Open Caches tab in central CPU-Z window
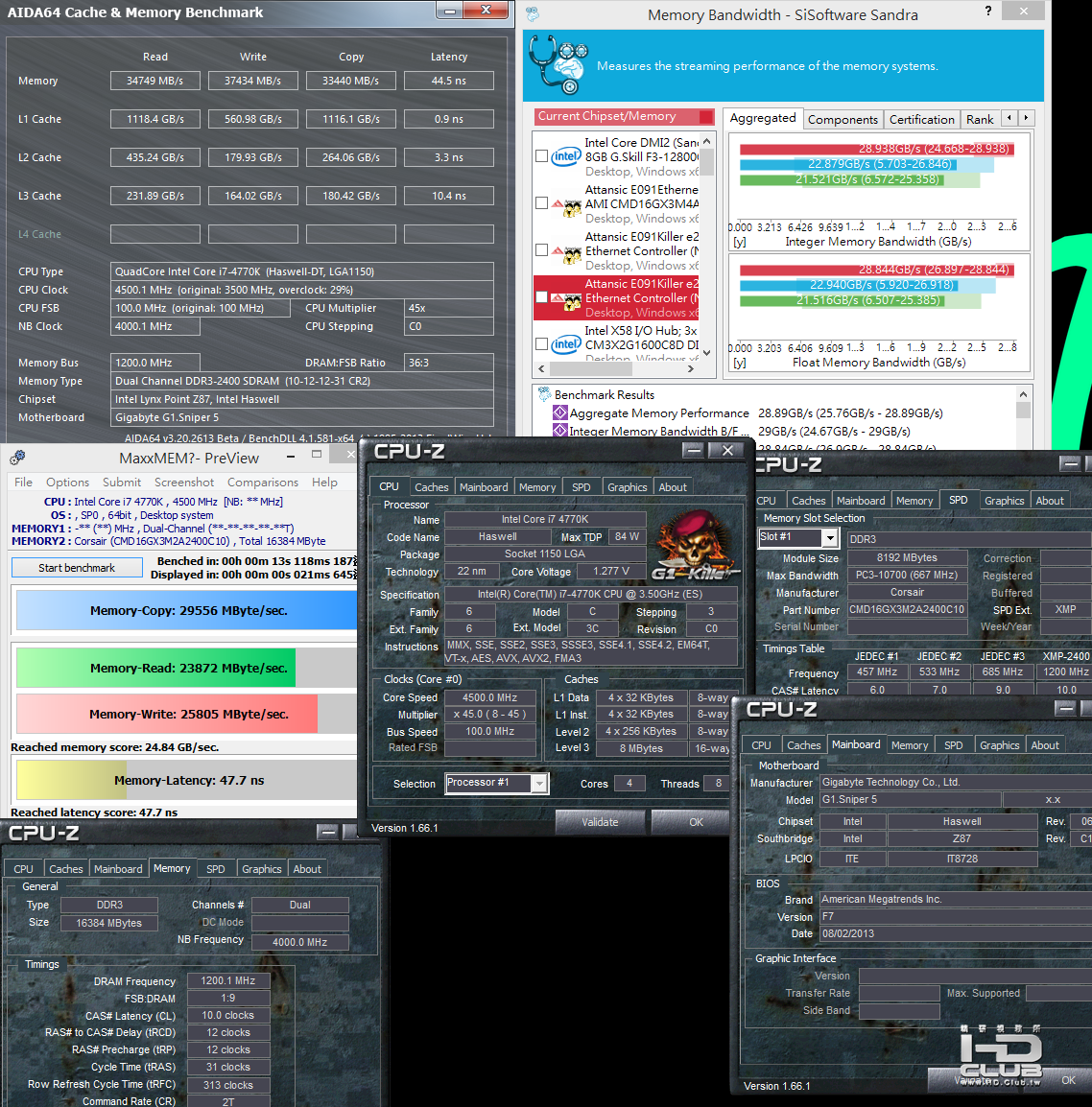The width and height of the screenshot is (1092, 1107). 432,487
